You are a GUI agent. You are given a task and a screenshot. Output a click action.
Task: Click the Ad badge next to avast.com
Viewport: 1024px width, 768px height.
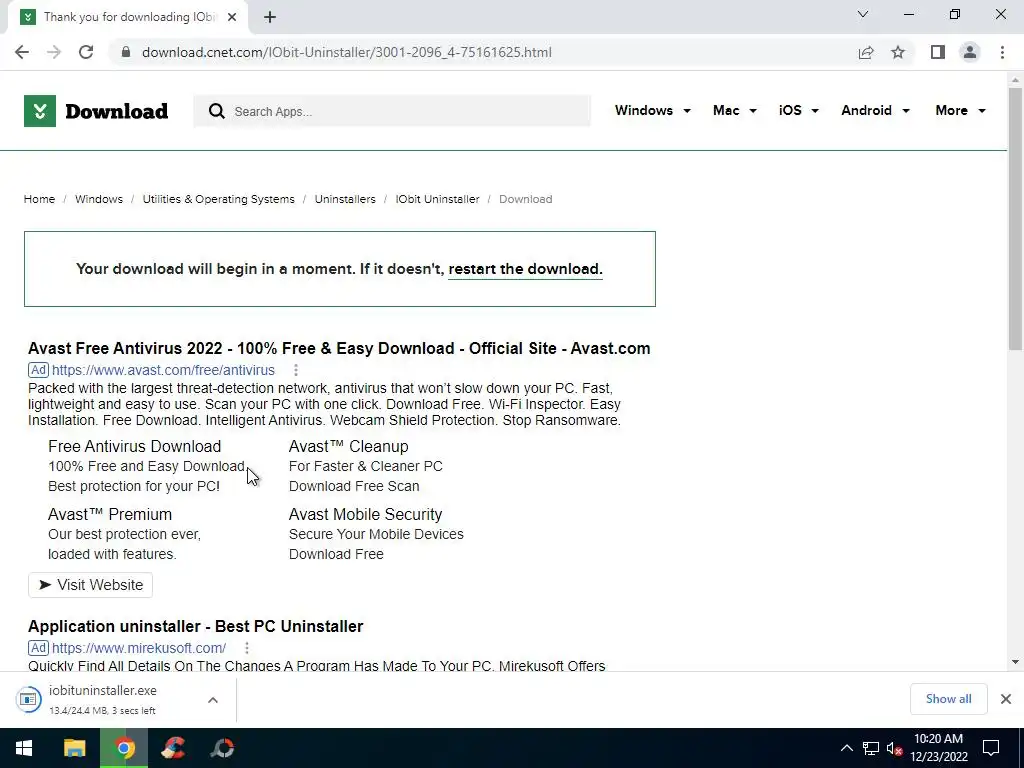tap(39, 370)
